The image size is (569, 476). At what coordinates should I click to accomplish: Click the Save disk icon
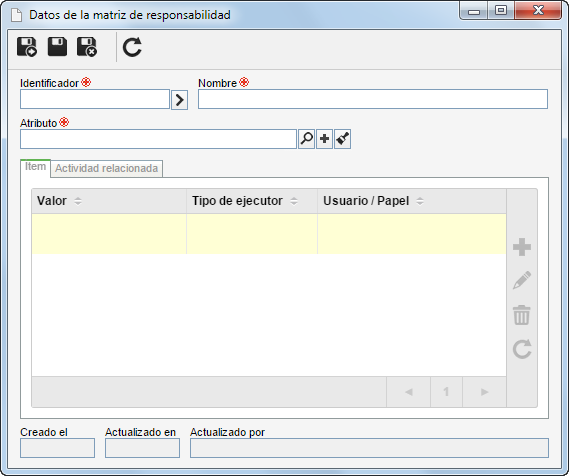pos(57,46)
